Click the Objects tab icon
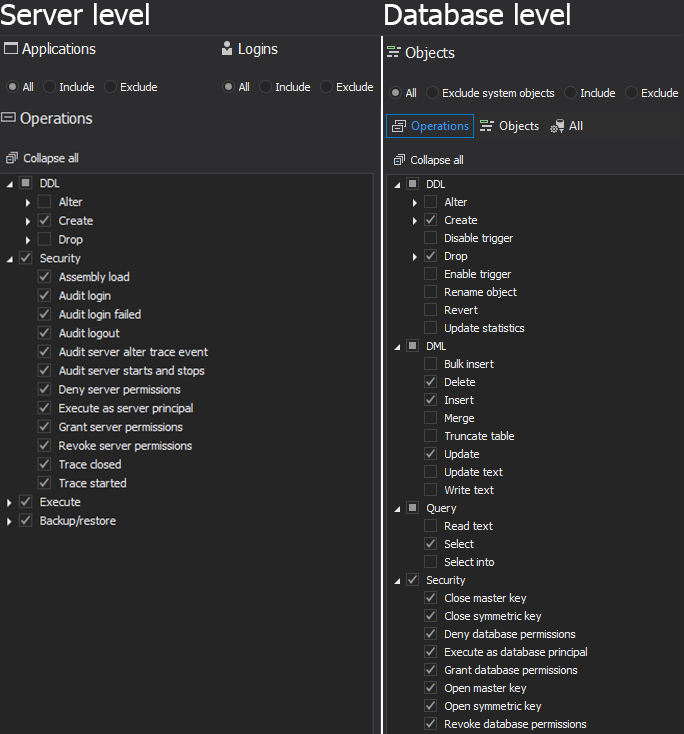Screen dimensions: 684x734 [487, 126]
